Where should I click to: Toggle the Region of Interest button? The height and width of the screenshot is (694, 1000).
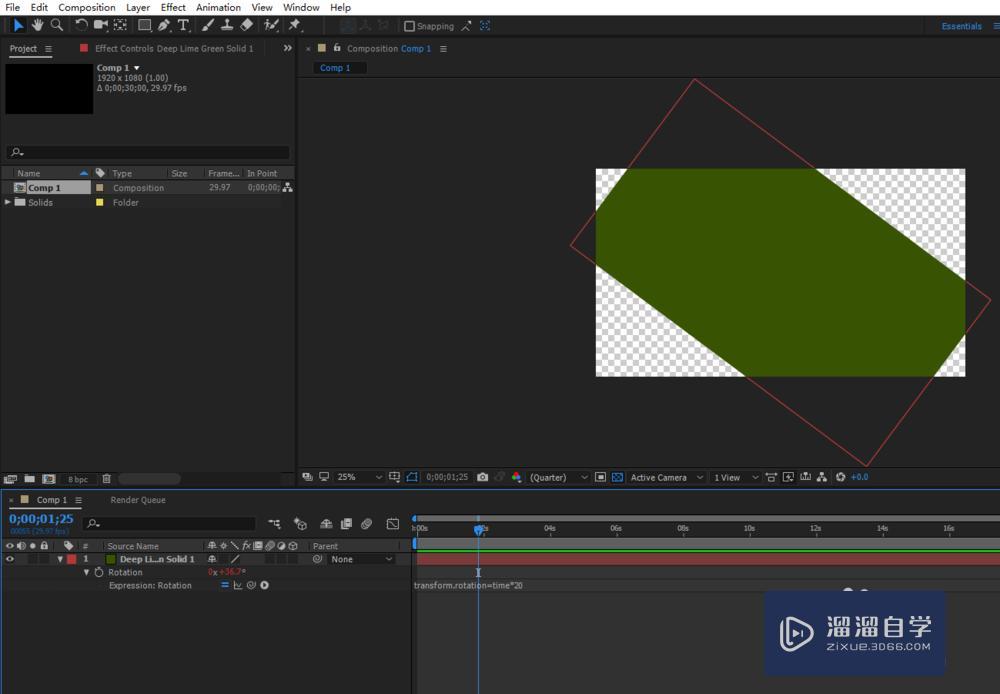click(600, 477)
